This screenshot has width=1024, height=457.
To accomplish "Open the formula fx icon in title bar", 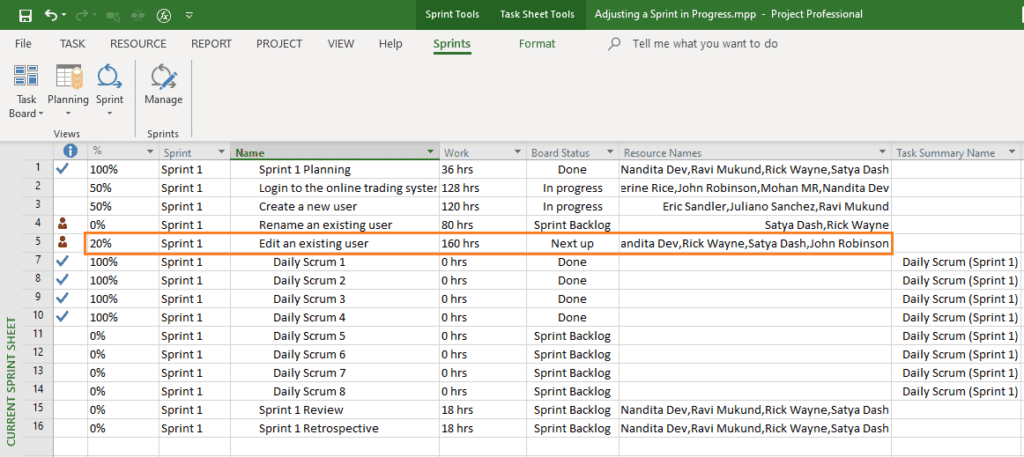I will coord(163,15).
